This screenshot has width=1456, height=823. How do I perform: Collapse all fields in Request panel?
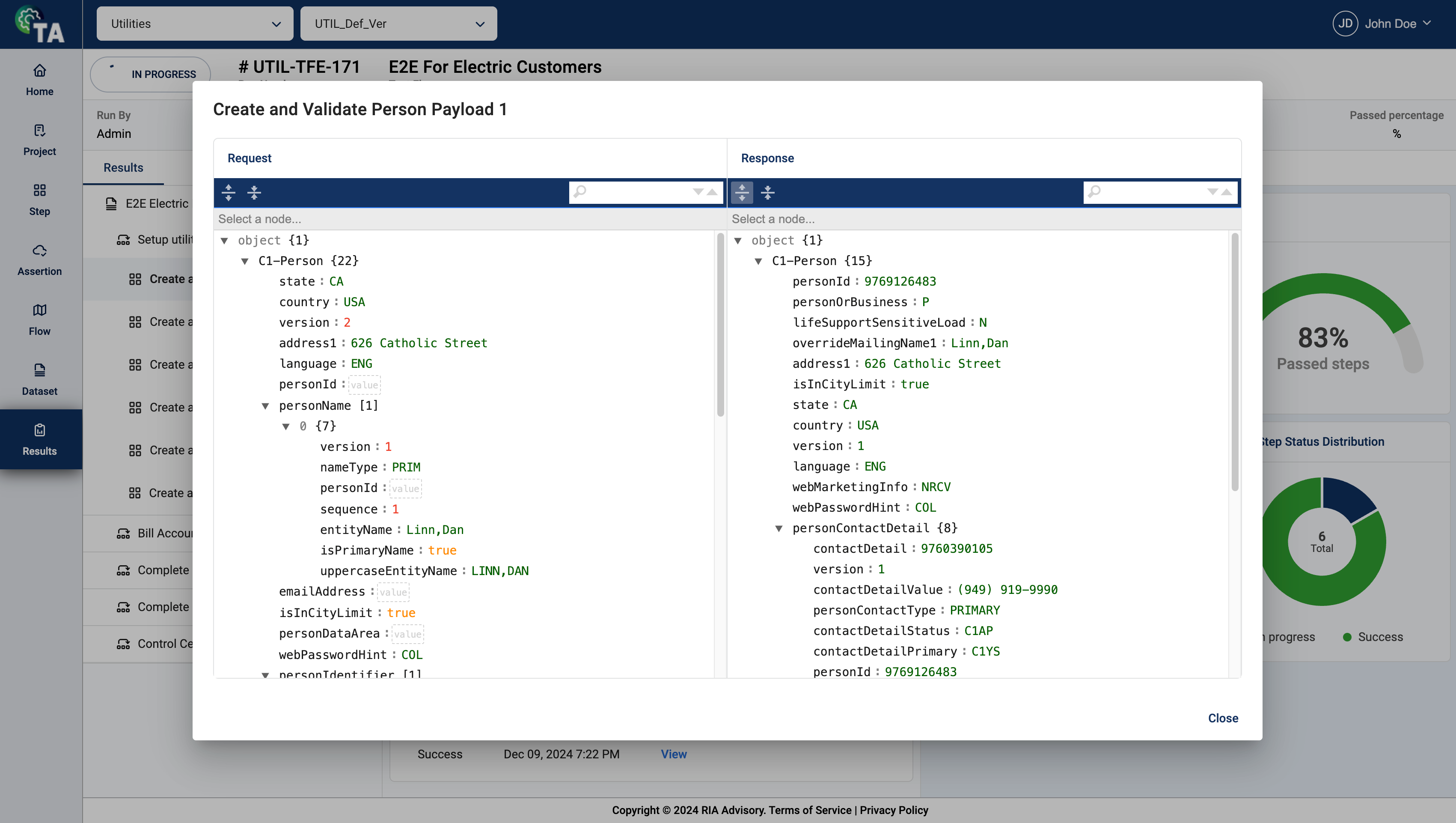pos(254,192)
